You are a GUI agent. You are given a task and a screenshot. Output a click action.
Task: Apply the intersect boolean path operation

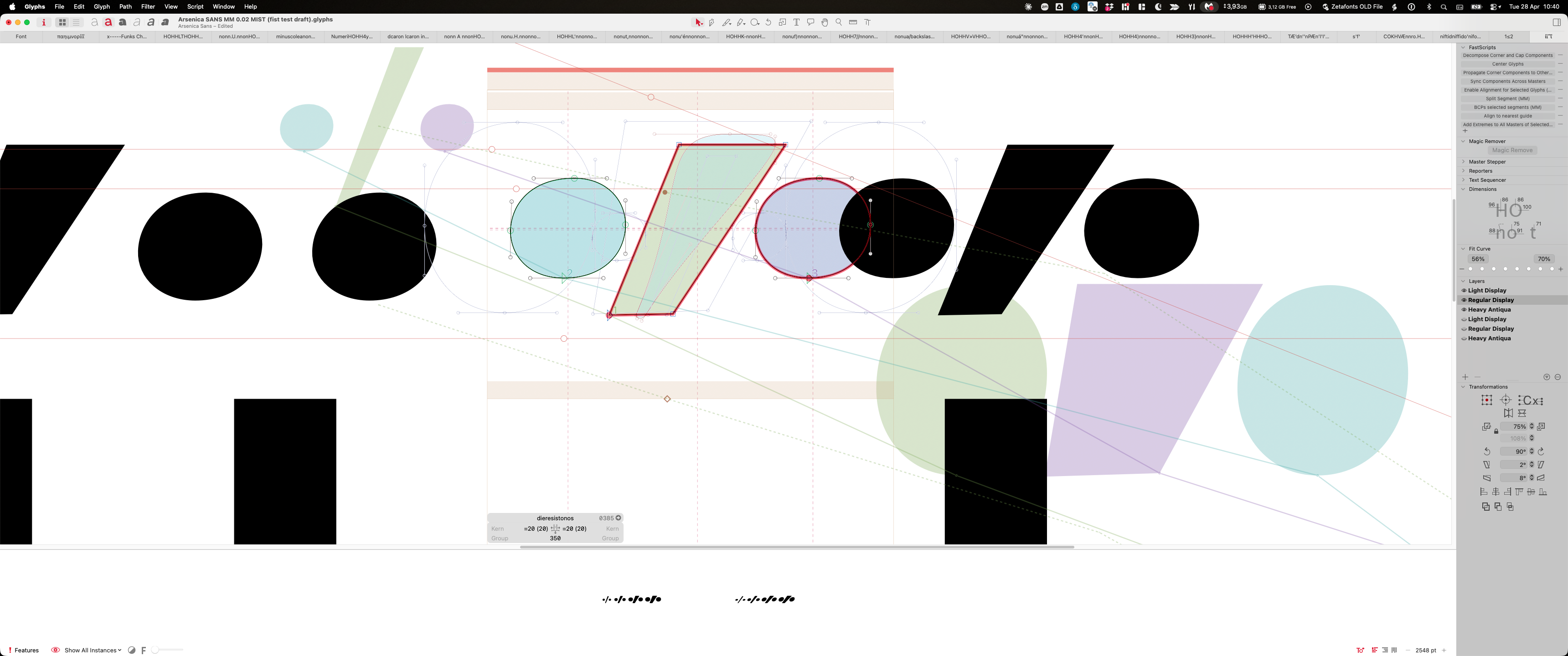pyautogui.click(x=1510, y=506)
